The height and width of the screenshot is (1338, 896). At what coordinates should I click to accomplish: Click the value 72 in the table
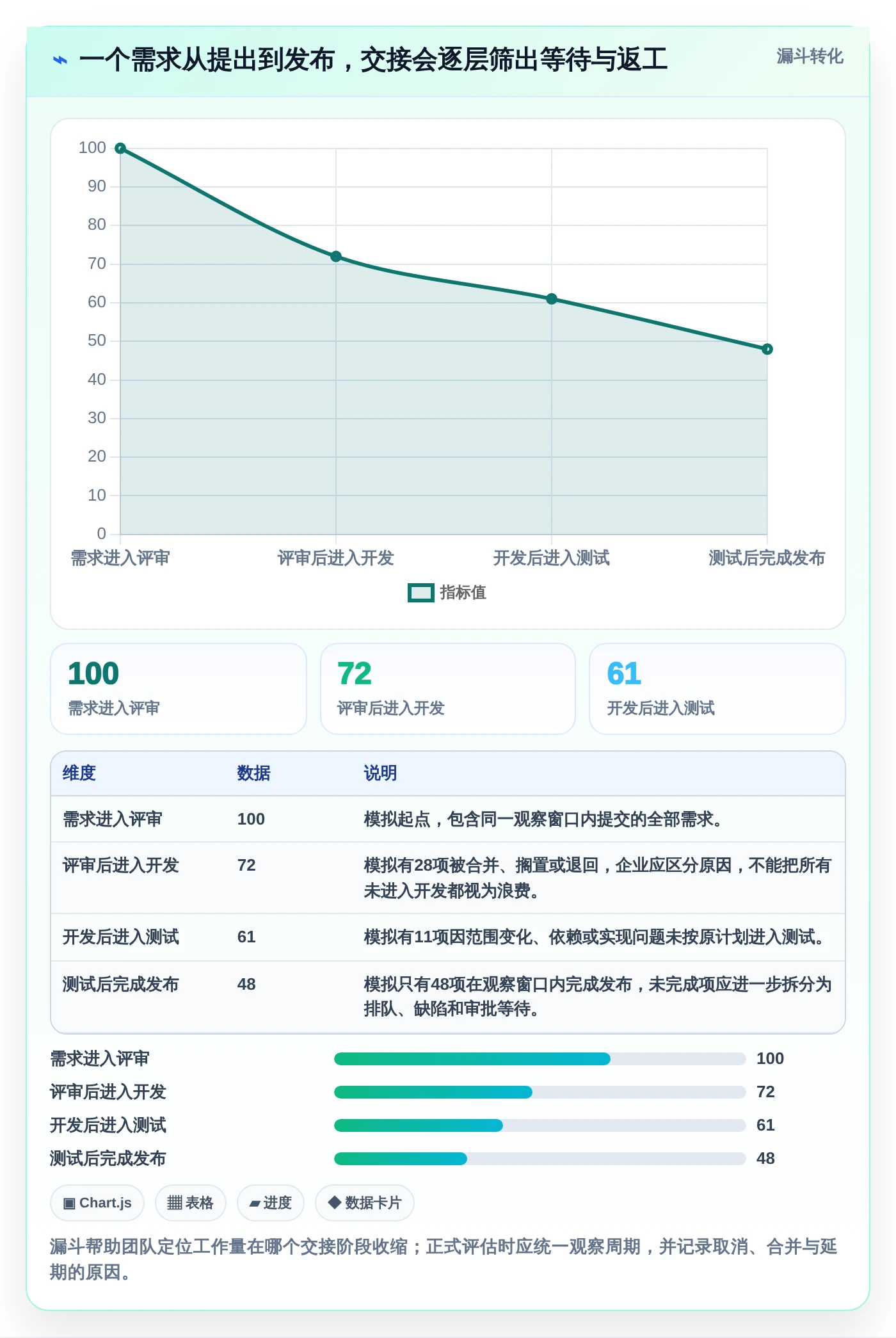[x=246, y=866]
